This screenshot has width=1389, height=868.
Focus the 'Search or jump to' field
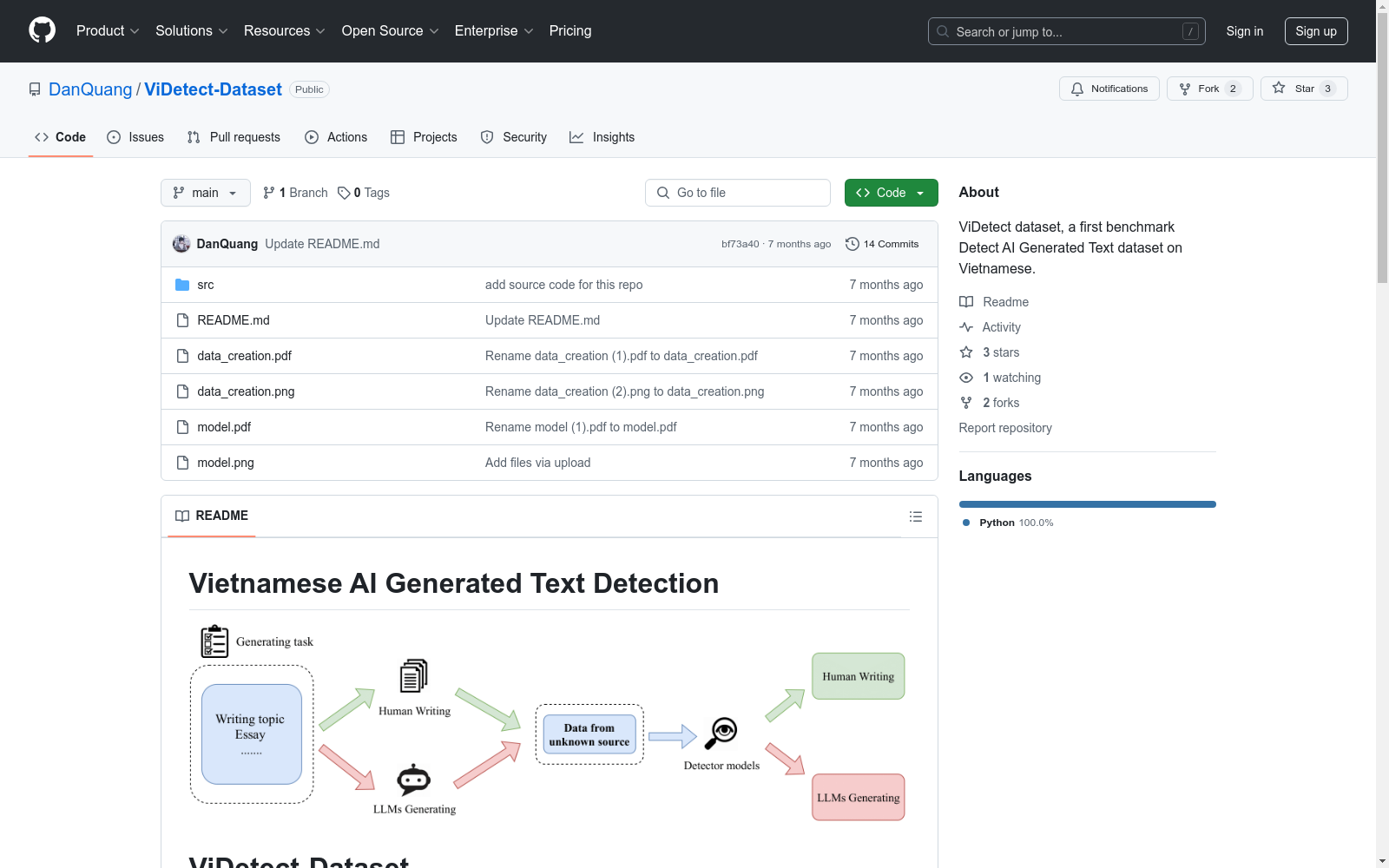pyautogui.click(x=1067, y=31)
